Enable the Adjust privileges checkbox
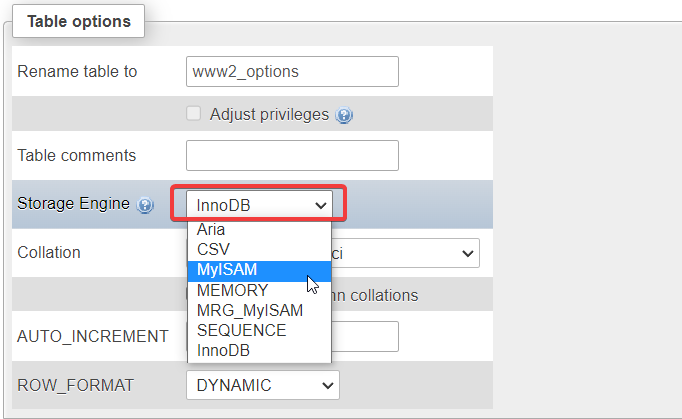 pos(194,114)
